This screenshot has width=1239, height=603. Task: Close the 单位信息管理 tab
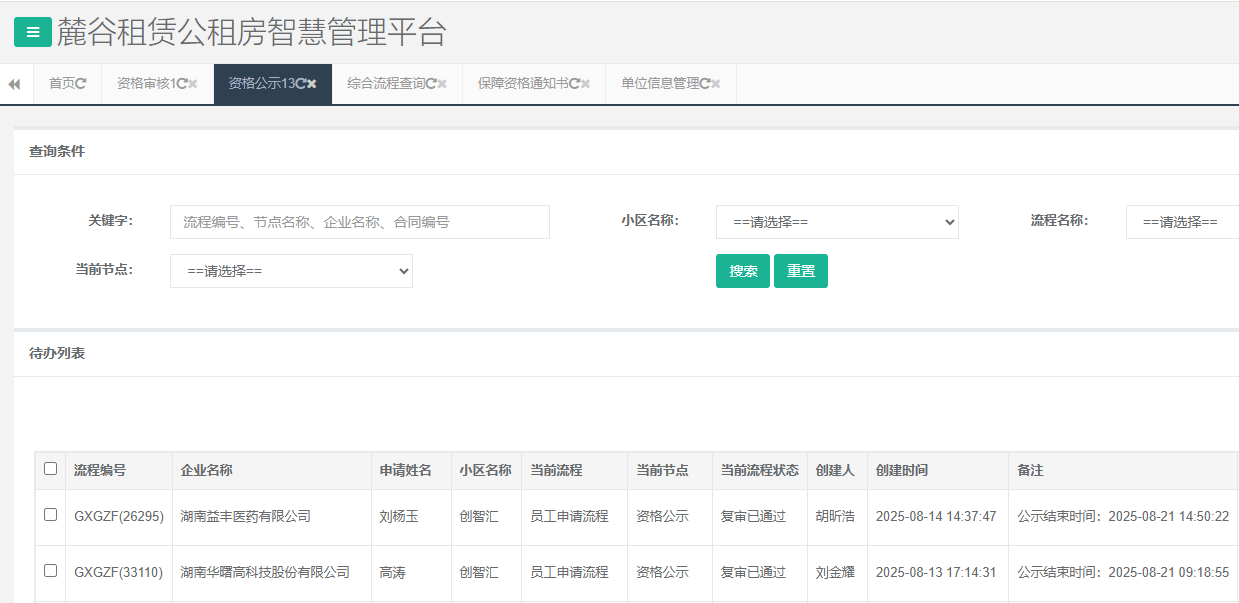[716, 84]
